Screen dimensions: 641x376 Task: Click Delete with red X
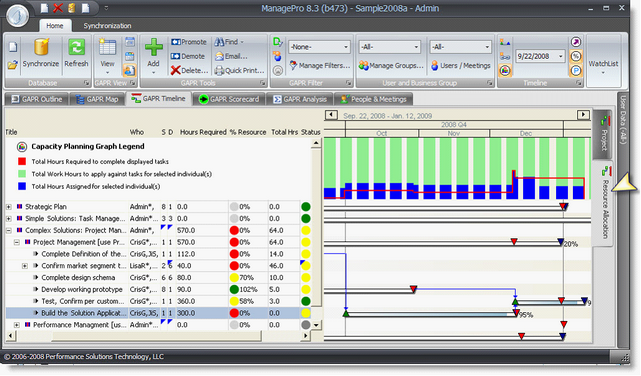[x=189, y=71]
